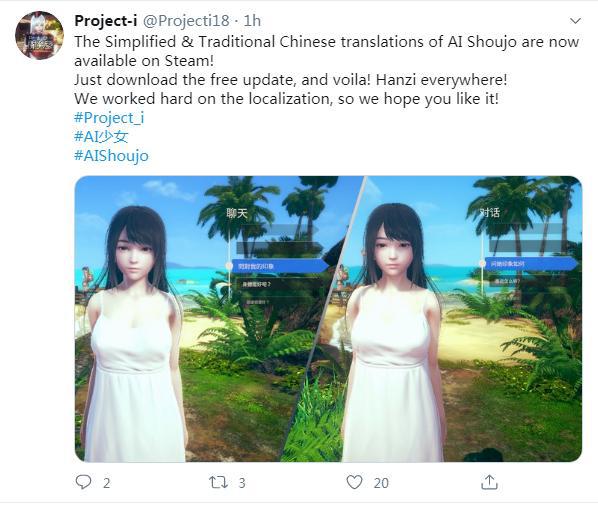The width and height of the screenshot is (598, 505).
Task: Open the #AIShoujo hashtag
Action: tap(111, 156)
